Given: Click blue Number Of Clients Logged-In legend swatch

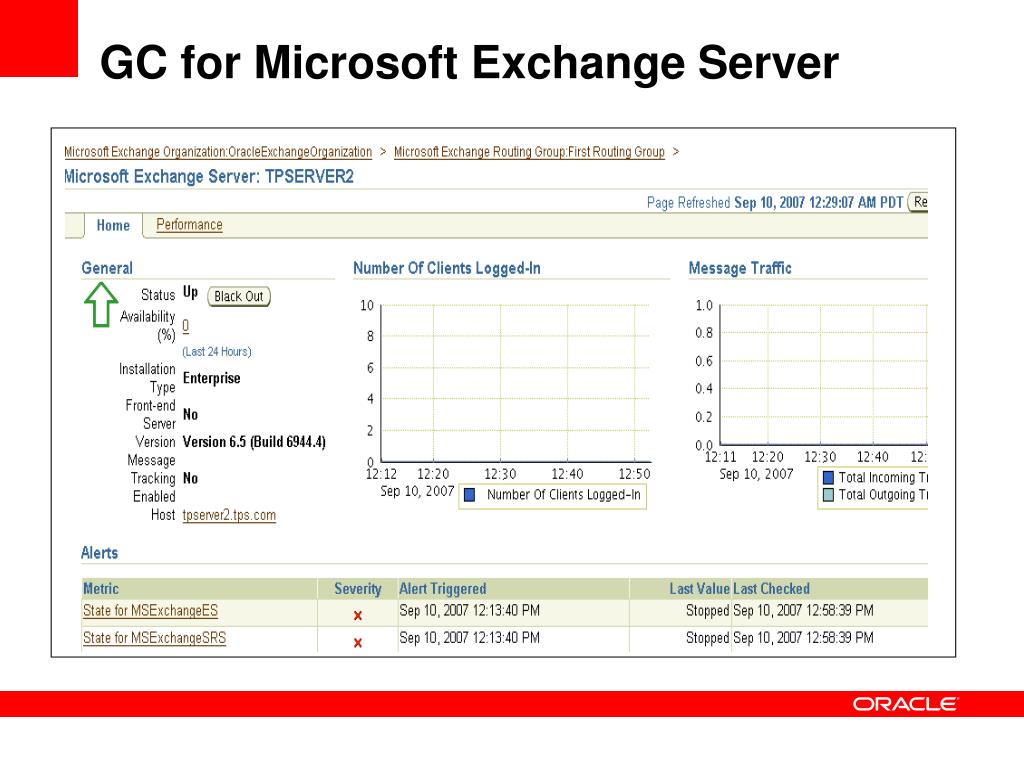Looking at the screenshot, I should pos(469,496).
